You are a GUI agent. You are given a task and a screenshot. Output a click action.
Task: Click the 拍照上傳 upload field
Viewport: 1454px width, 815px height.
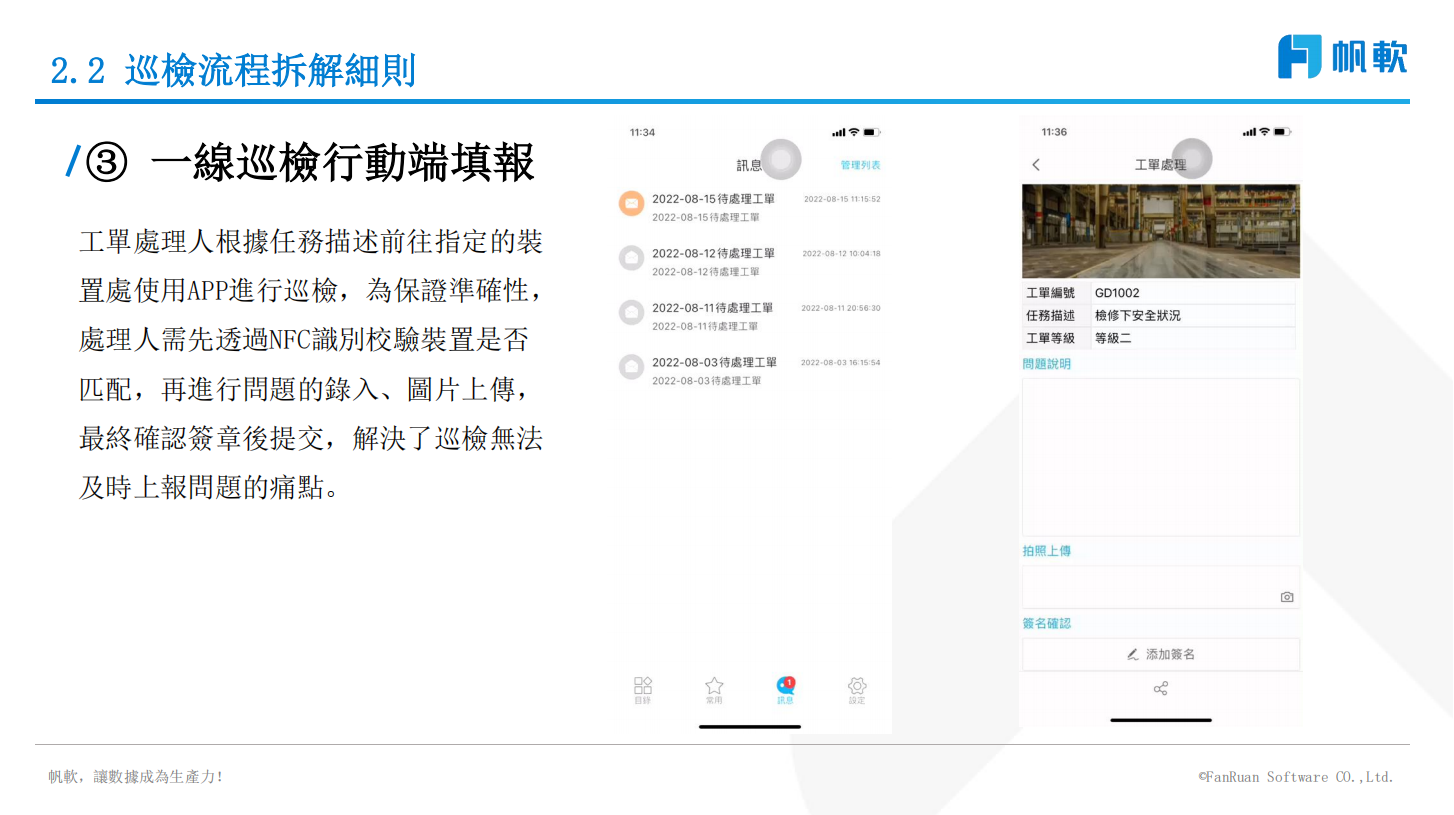click(x=1150, y=587)
